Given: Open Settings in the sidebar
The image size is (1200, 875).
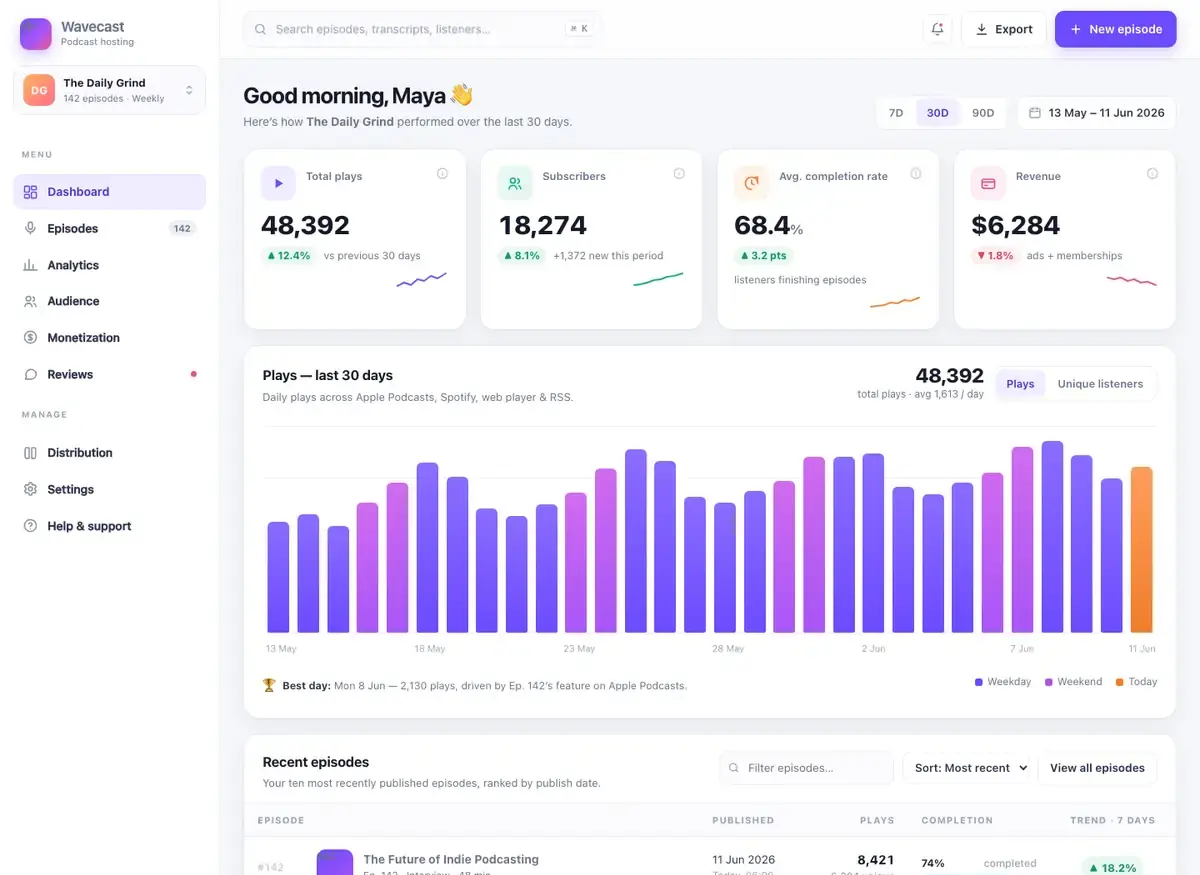Looking at the screenshot, I should (109, 489).
